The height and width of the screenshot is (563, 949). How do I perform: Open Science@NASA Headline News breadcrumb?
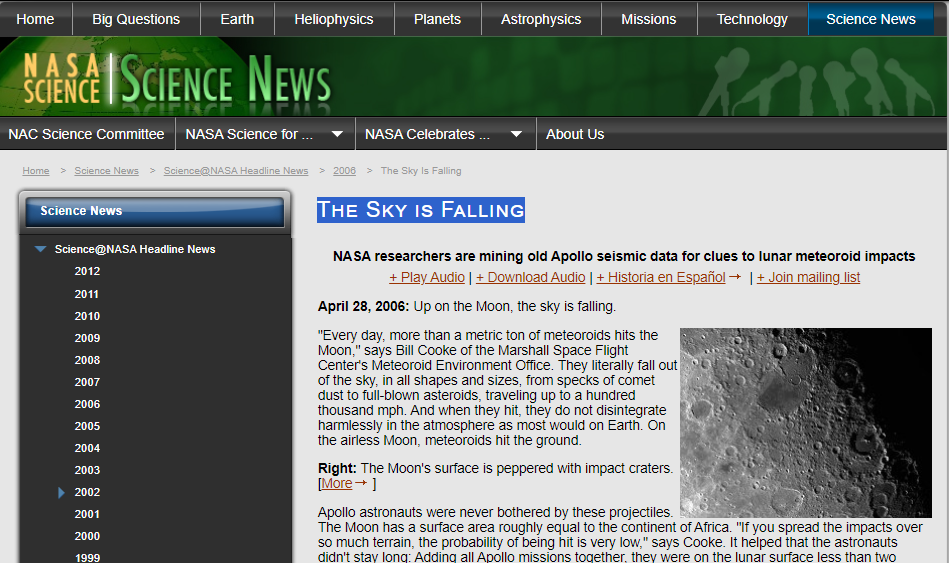[236, 171]
